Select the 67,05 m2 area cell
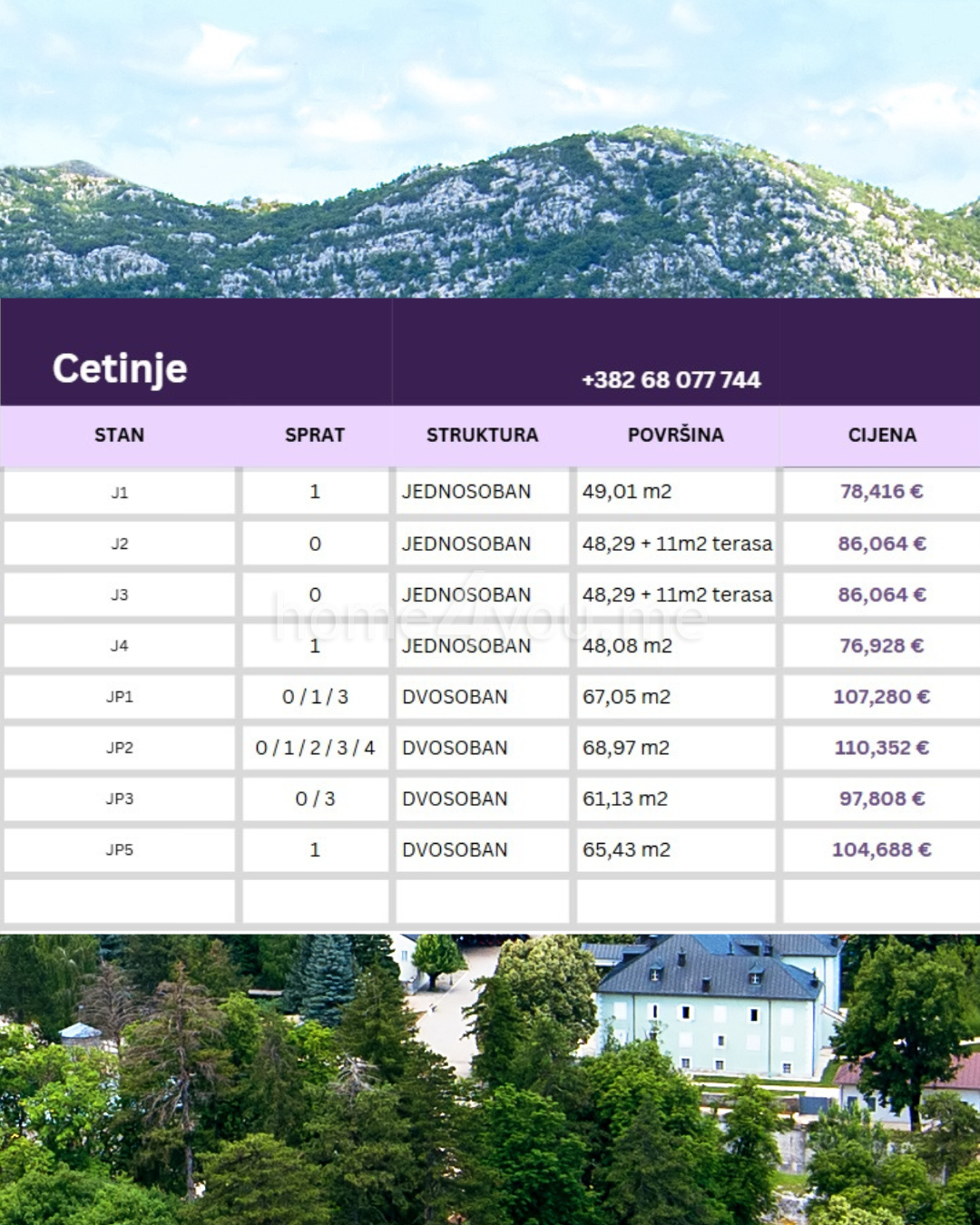 (626, 697)
